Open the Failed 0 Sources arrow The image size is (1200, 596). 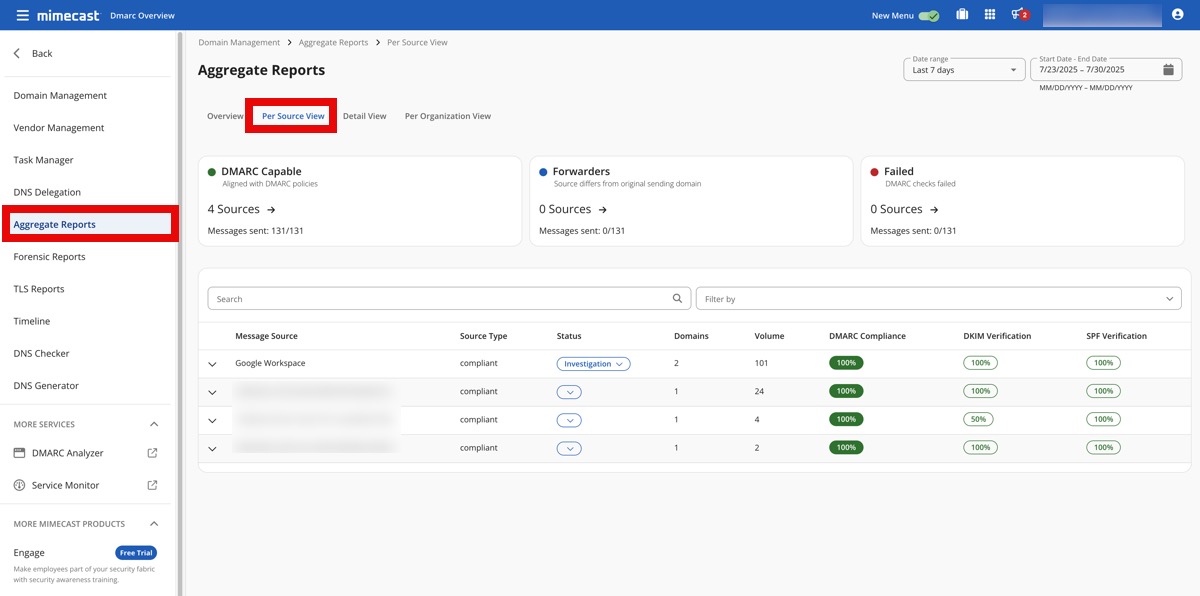point(934,209)
